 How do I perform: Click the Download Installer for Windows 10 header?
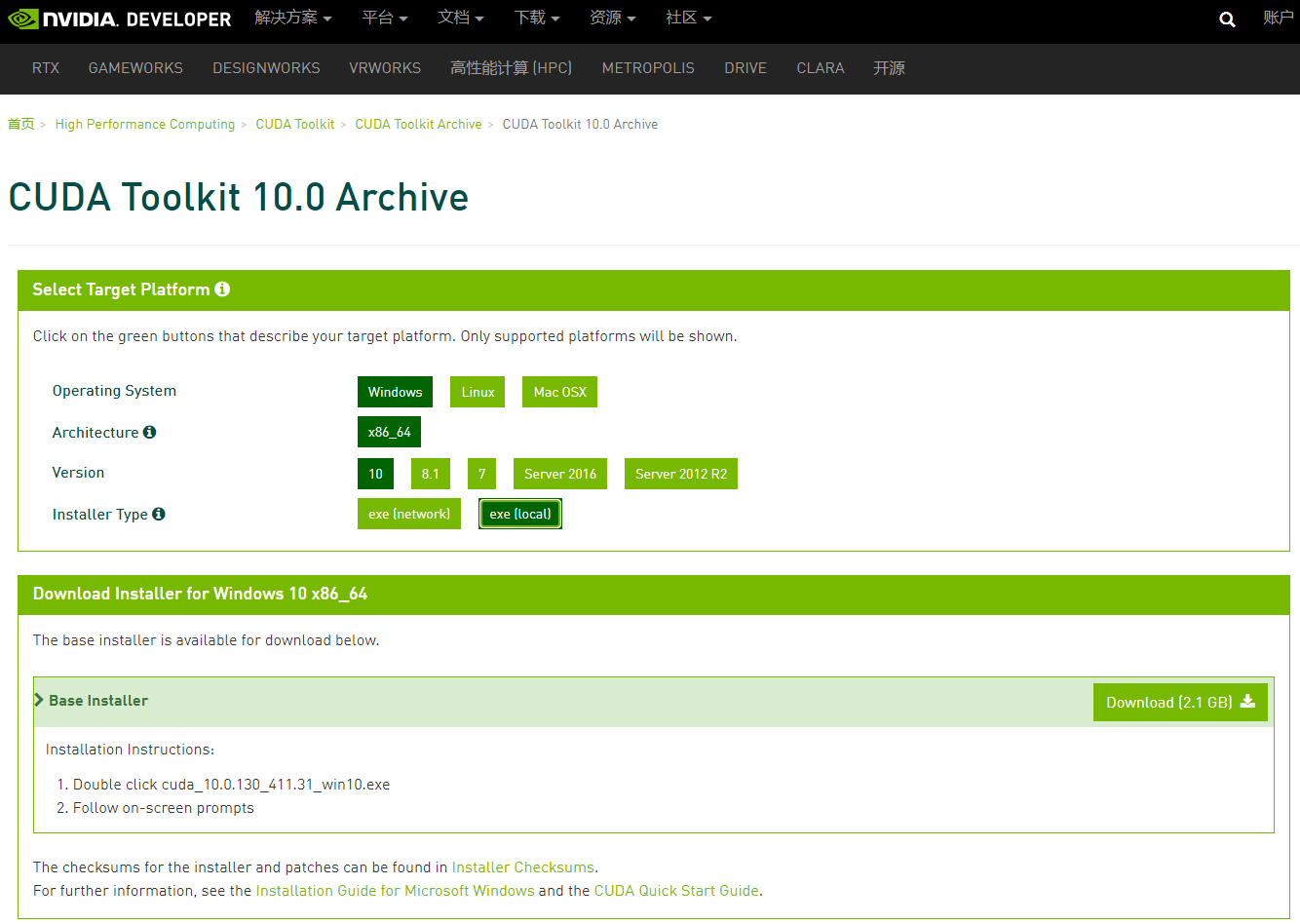pos(200,594)
